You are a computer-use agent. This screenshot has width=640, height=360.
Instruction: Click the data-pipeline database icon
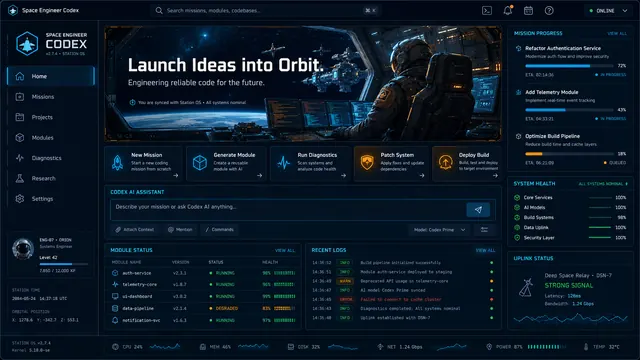click(115, 308)
